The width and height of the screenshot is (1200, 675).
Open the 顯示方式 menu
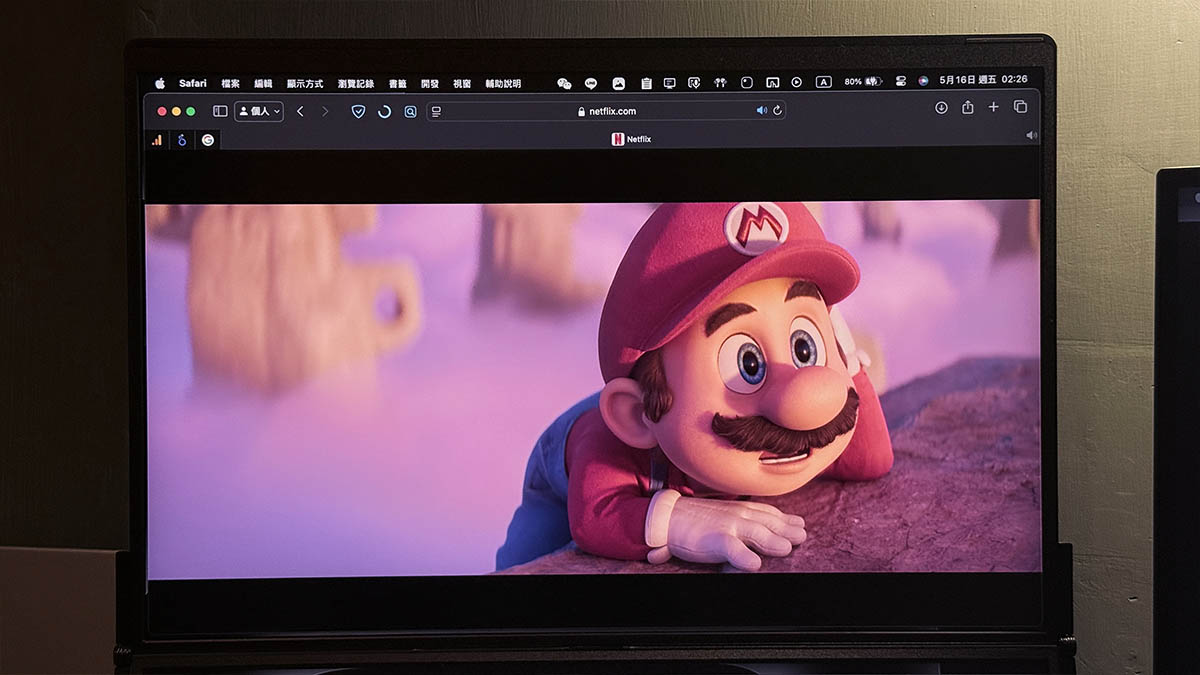pos(305,84)
